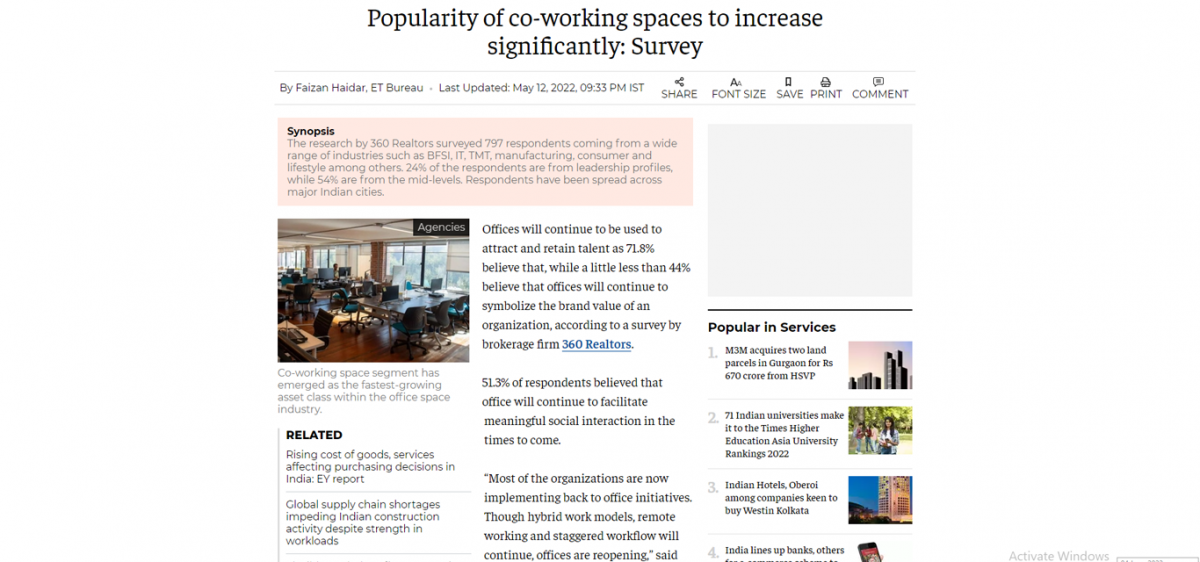Click the Last Updated date text

tap(541, 88)
